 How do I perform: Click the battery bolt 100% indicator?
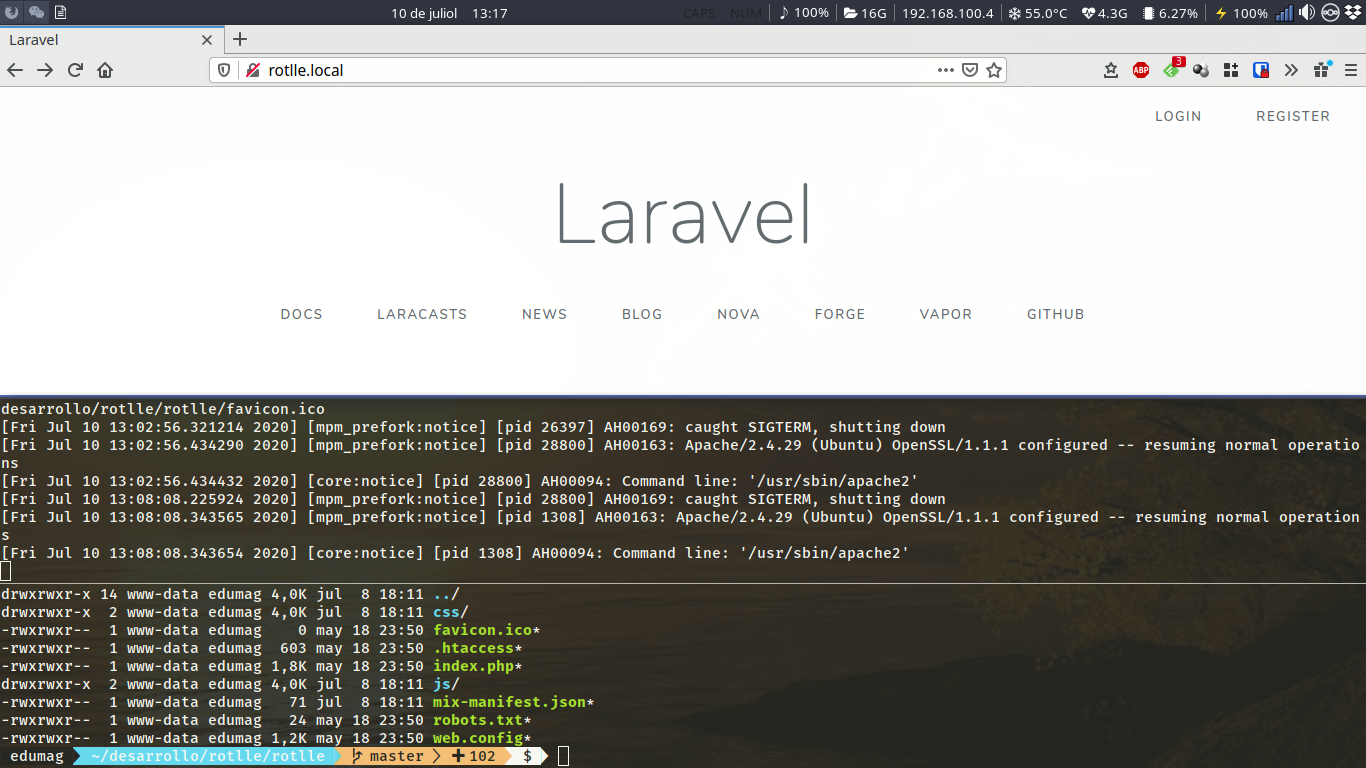pyautogui.click(x=1241, y=13)
